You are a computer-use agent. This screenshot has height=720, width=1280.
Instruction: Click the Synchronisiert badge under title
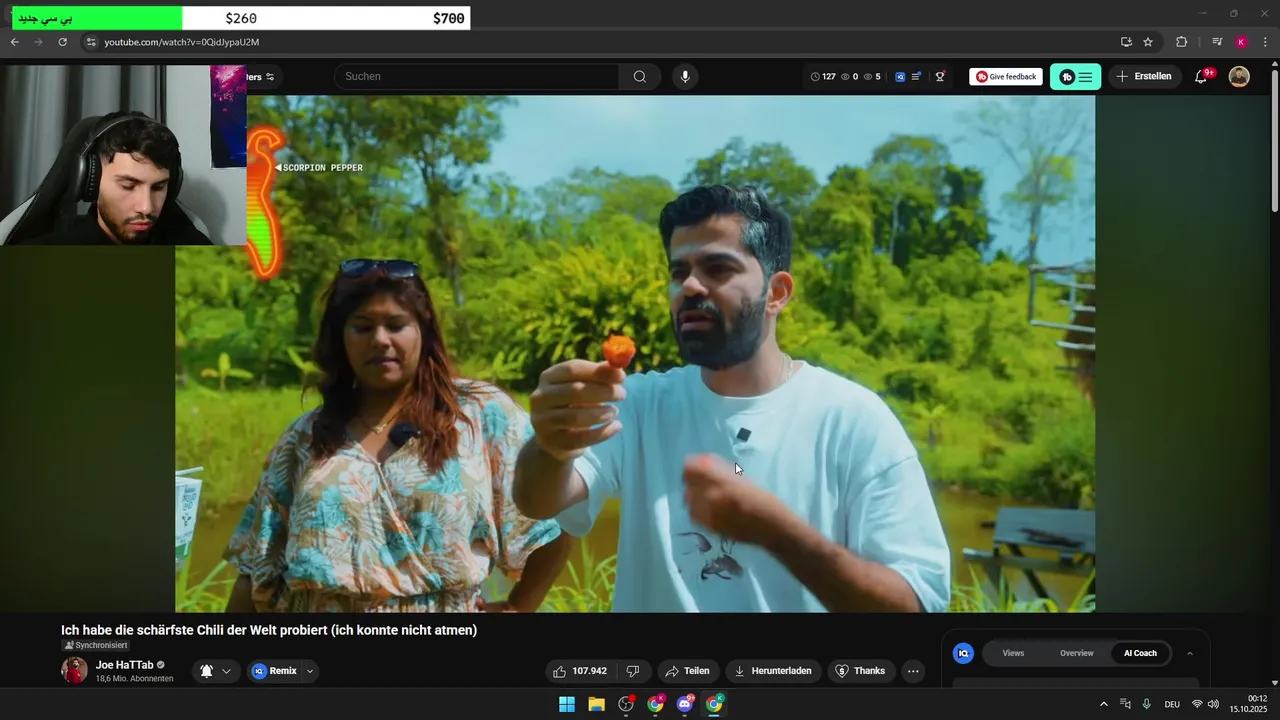click(97, 646)
